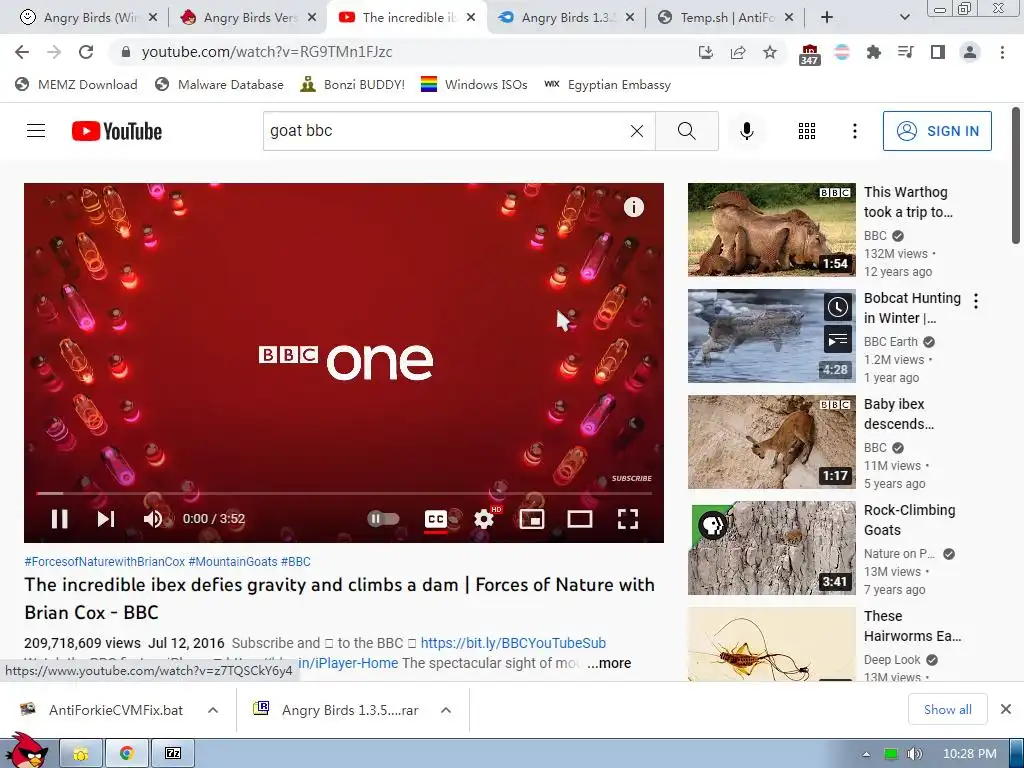Open a new browser tab
Image resolution: width=1024 pixels, height=768 pixels.
(x=827, y=18)
